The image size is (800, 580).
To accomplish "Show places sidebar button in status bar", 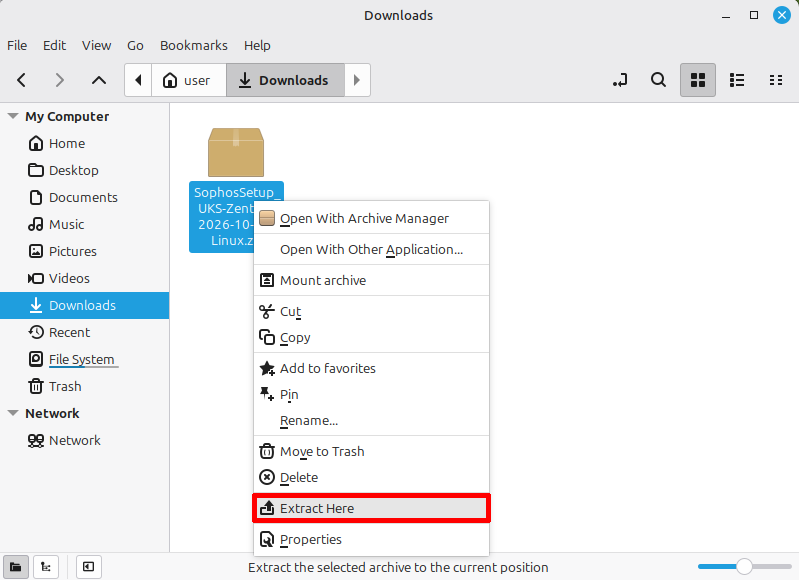I will pyautogui.click(x=16, y=567).
